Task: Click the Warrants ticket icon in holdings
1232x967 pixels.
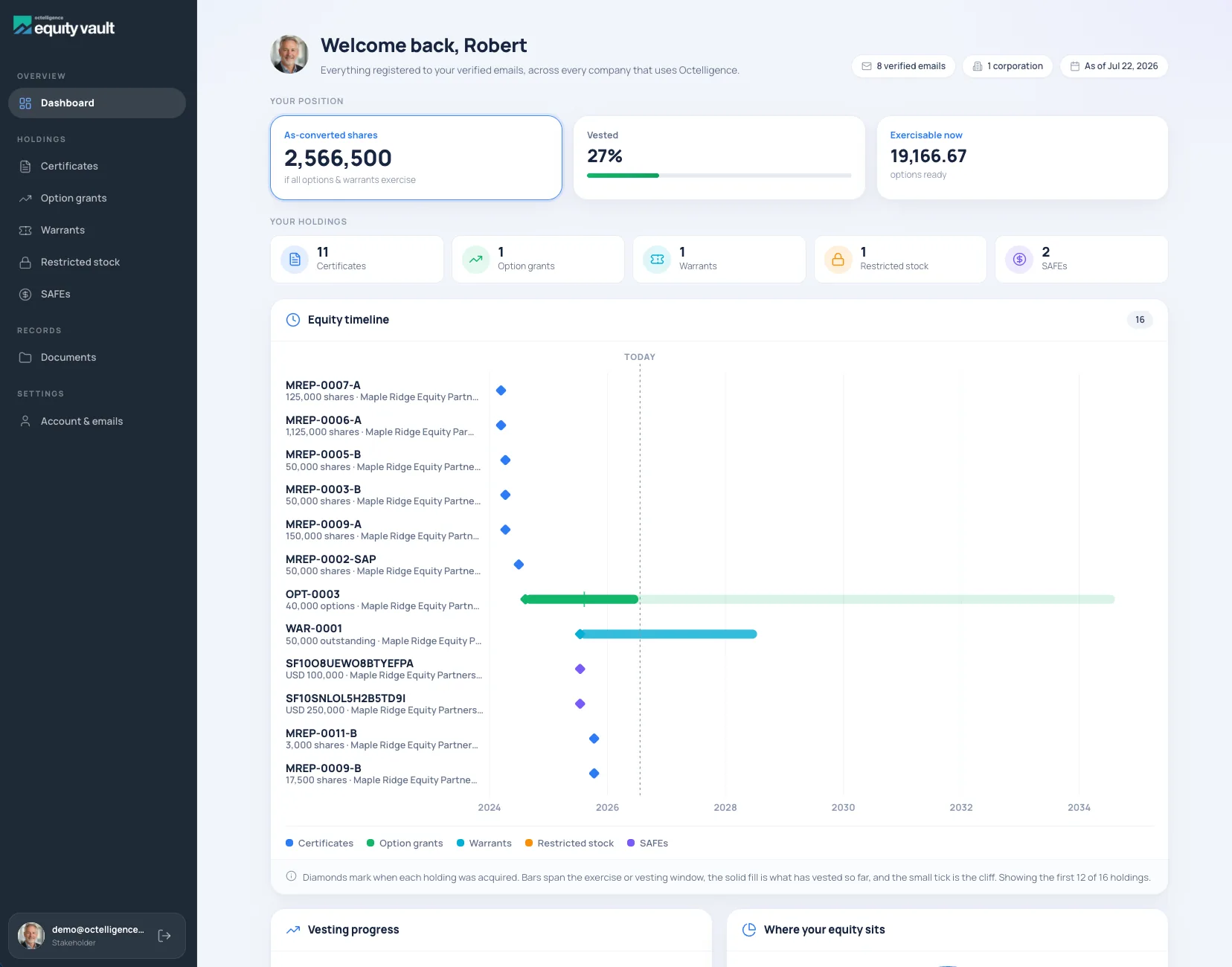Action: [x=657, y=260]
